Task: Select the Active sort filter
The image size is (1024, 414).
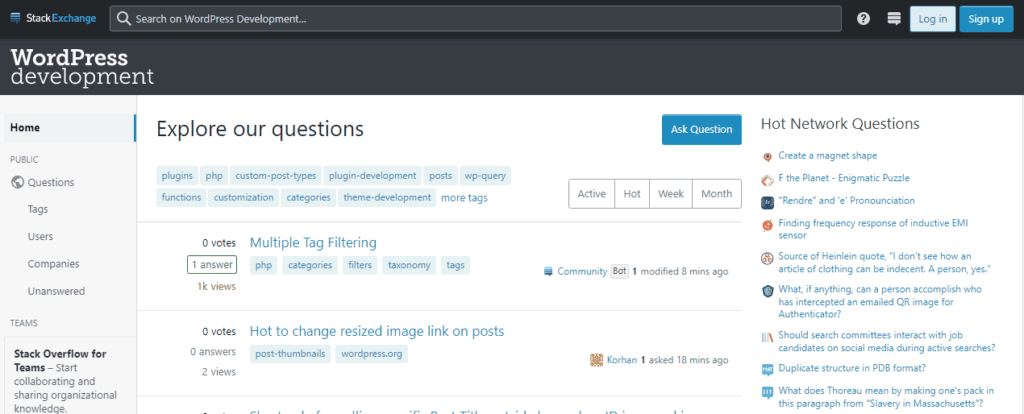Action: point(591,194)
